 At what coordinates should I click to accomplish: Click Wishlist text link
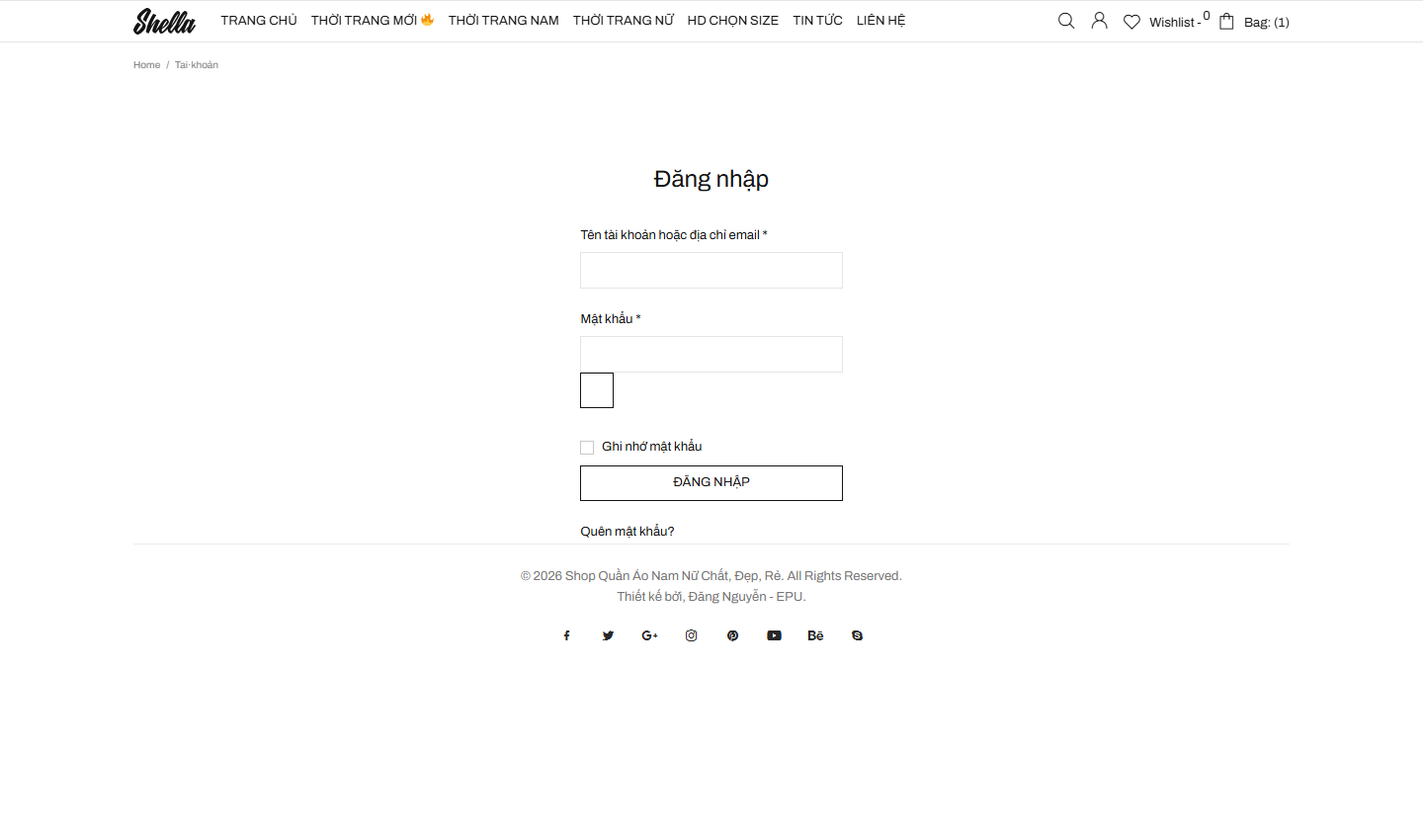(1175, 23)
